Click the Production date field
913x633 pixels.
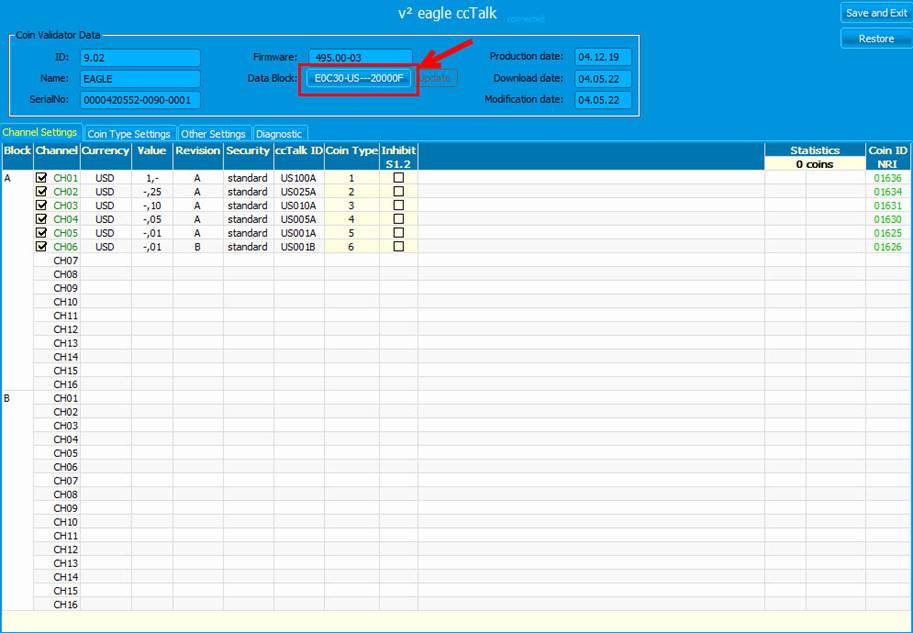pos(602,57)
